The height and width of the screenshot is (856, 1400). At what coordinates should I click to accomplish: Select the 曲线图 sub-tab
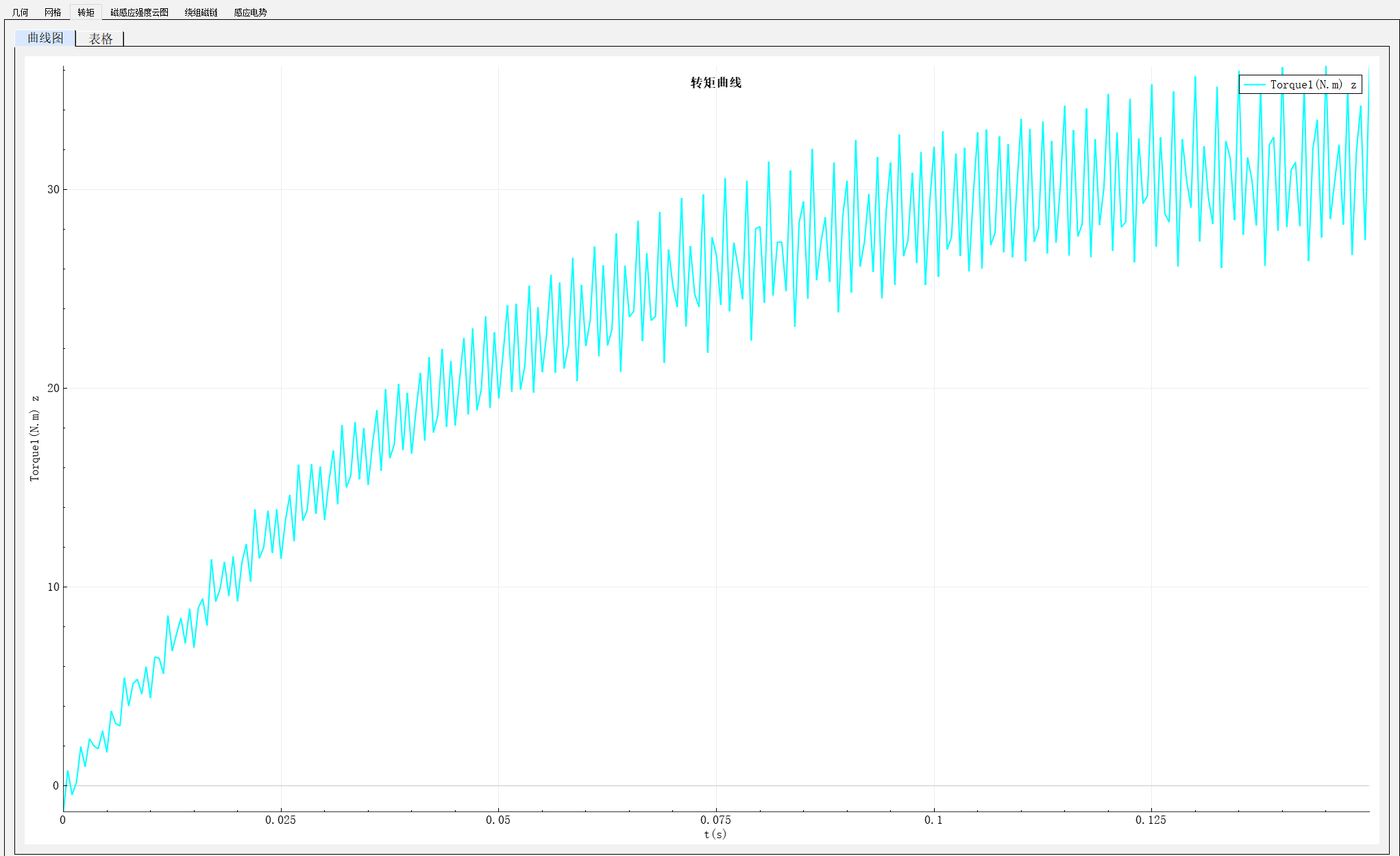pyautogui.click(x=45, y=38)
